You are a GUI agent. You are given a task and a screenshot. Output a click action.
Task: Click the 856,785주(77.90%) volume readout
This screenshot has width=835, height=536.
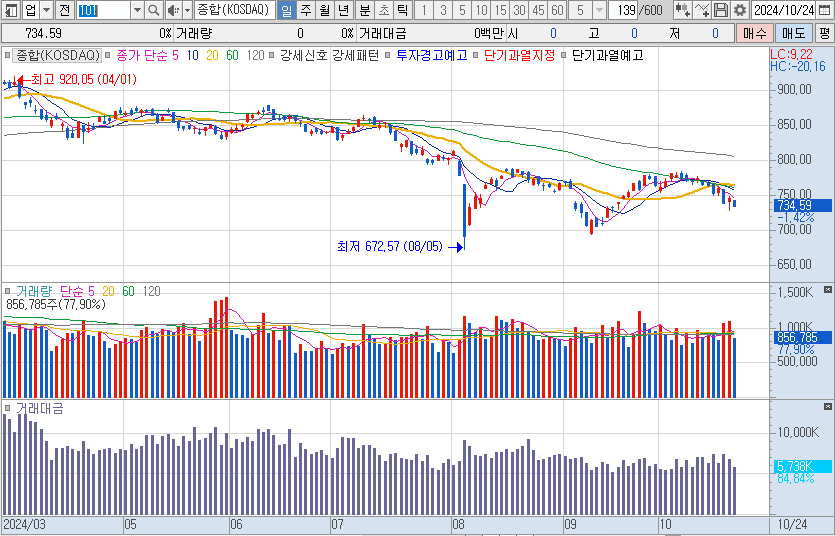click(x=56, y=304)
